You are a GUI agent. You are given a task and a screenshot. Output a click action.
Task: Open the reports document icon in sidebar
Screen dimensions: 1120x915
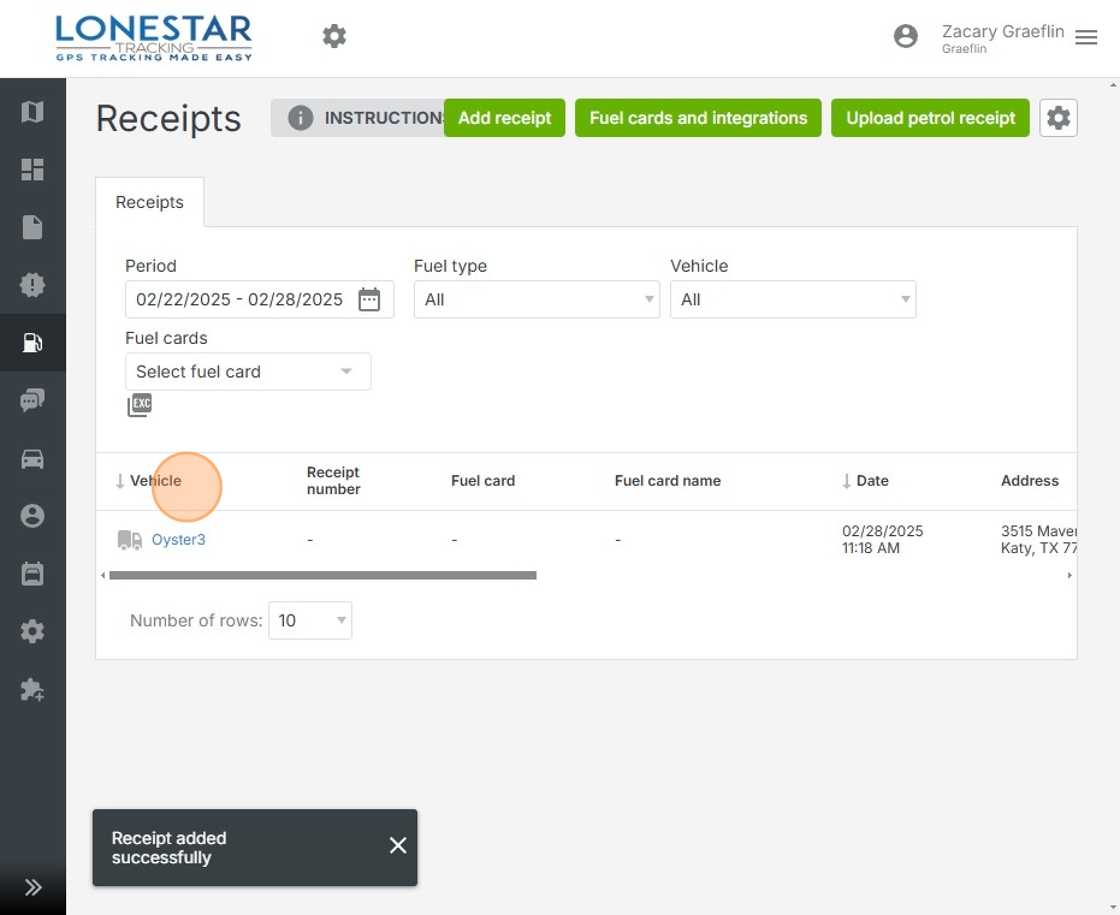32,227
